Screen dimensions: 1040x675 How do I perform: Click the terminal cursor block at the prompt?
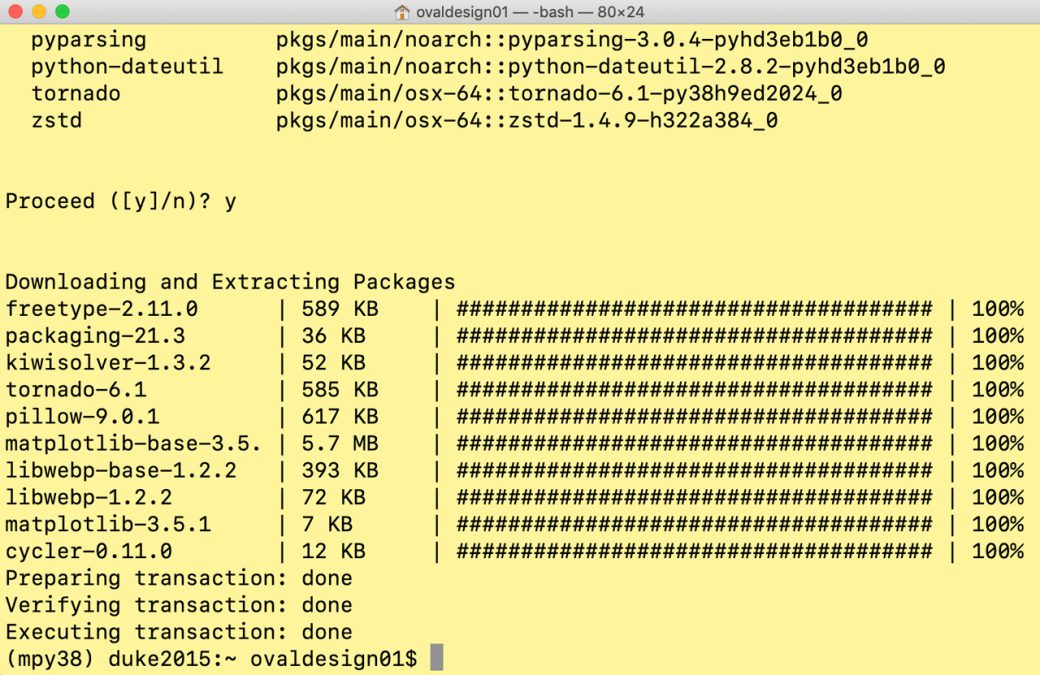click(436, 658)
